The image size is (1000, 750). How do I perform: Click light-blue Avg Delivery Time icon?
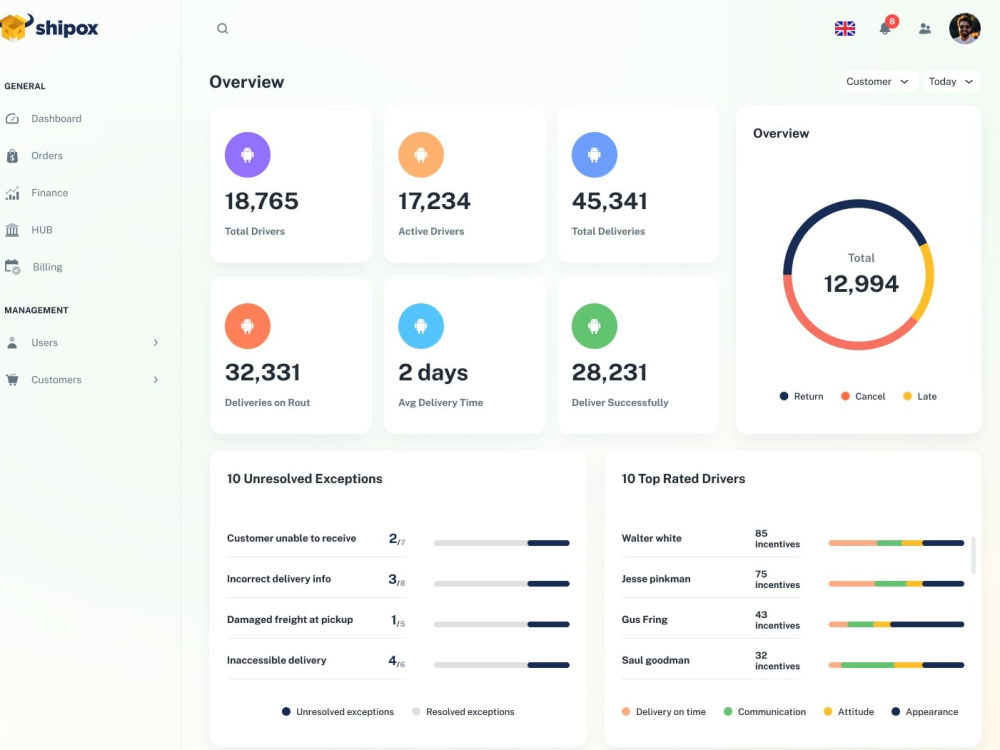421,326
